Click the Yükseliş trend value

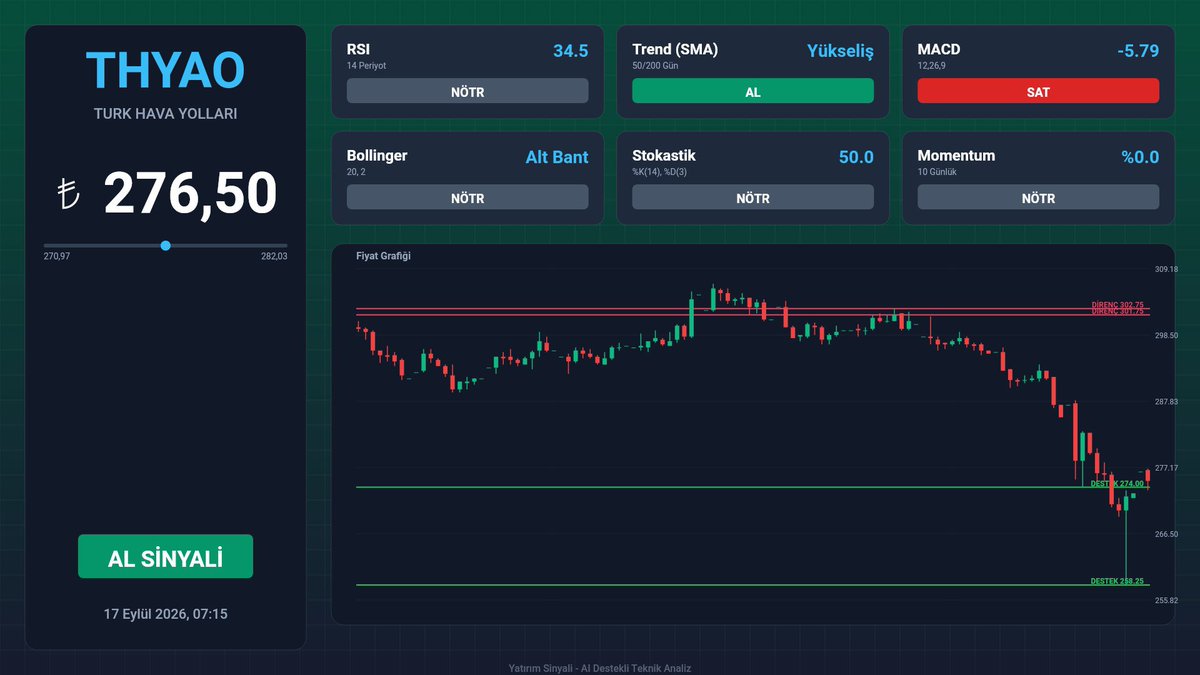tap(840, 50)
